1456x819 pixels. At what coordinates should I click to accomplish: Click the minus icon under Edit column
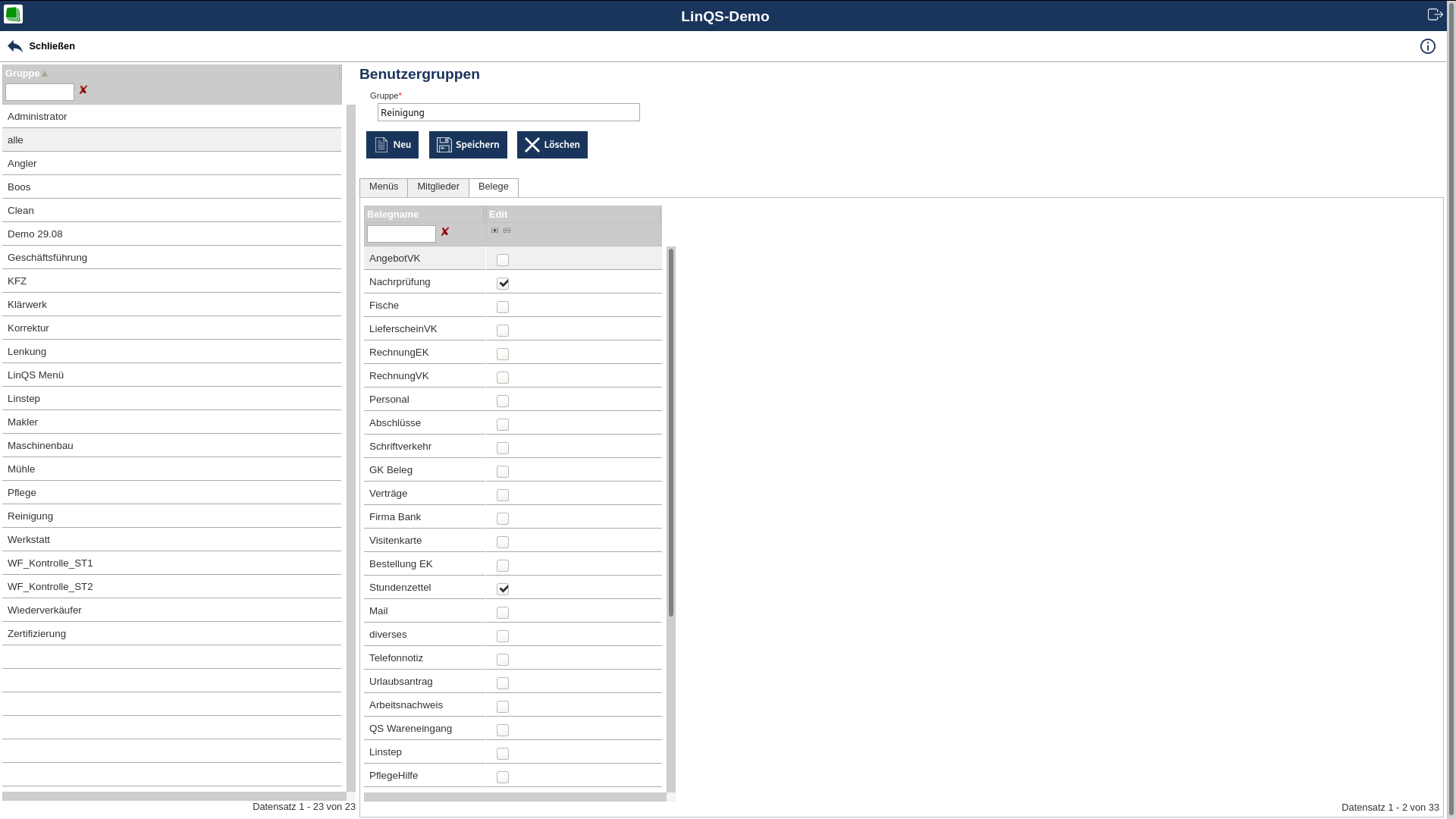coord(507,231)
